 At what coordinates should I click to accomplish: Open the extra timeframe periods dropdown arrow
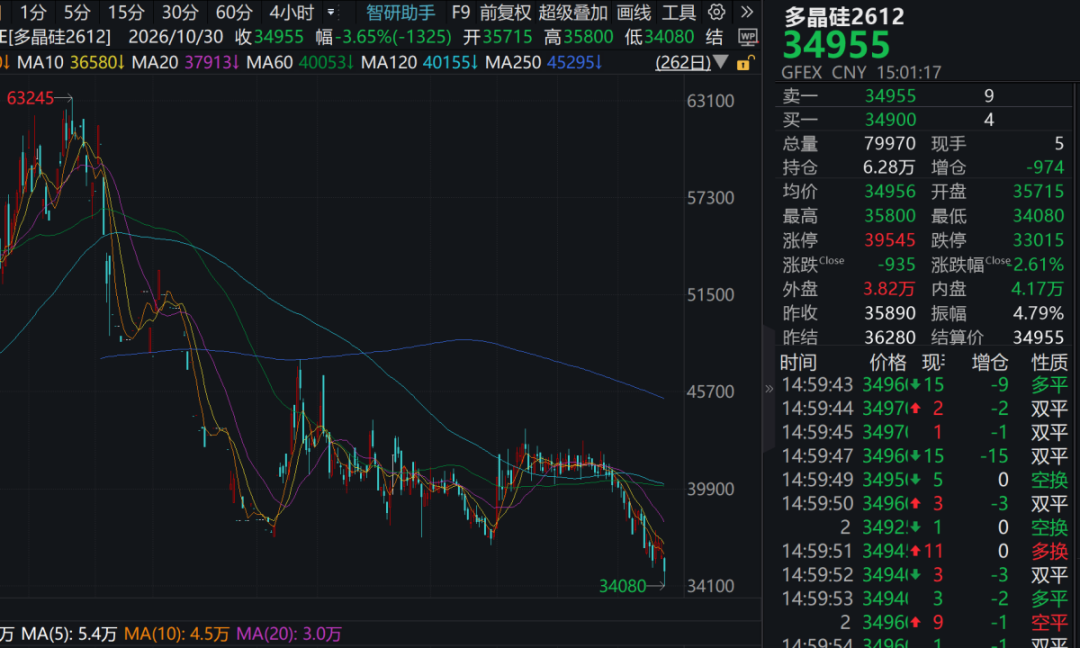pyautogui.click(x=331, y=12)
